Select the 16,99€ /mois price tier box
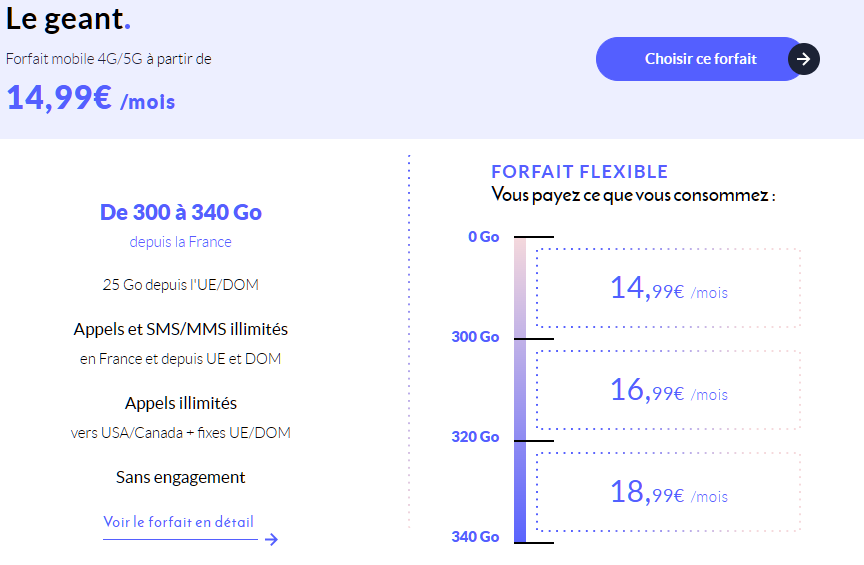The image size is (864, 565). pos(668,390)
